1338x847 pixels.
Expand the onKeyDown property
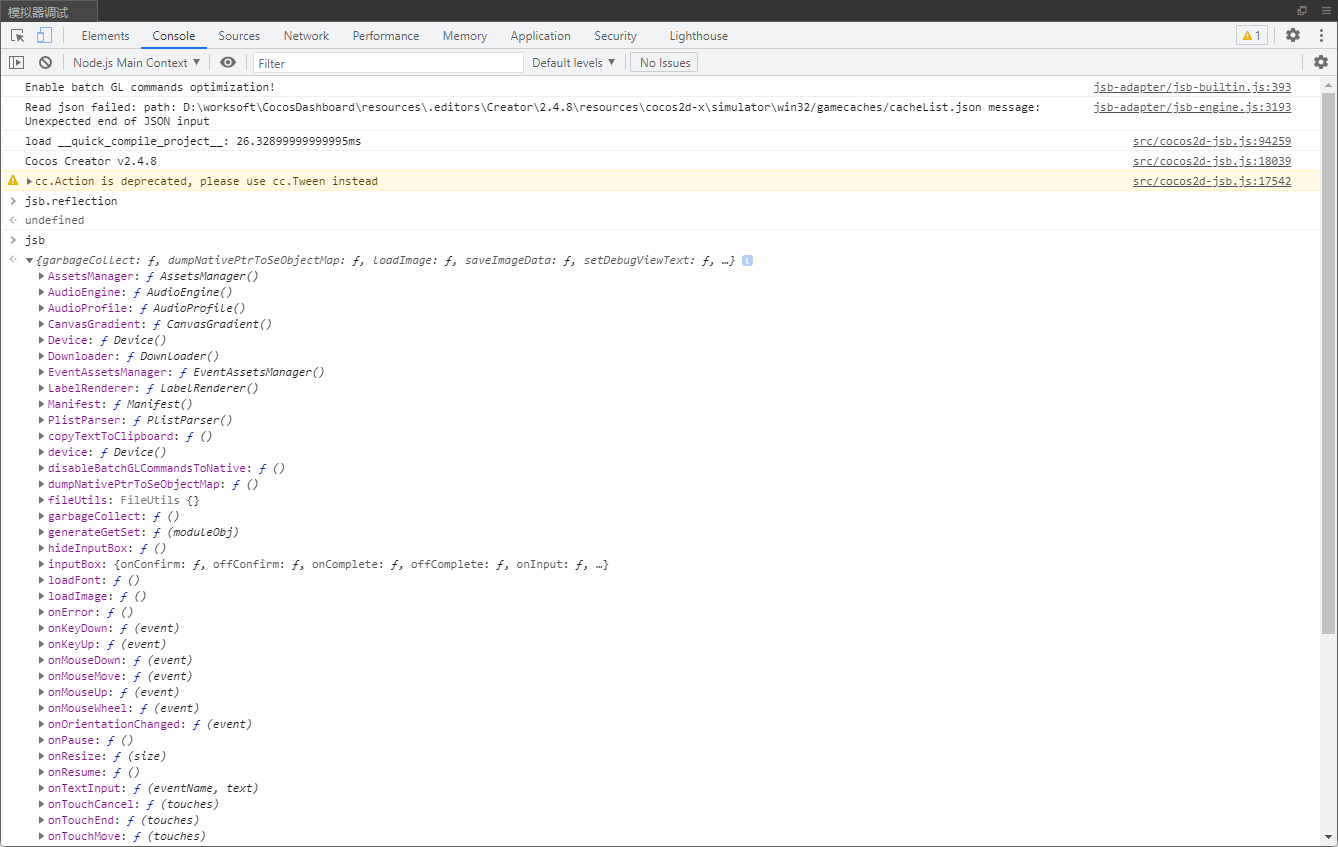pos(42,628)
